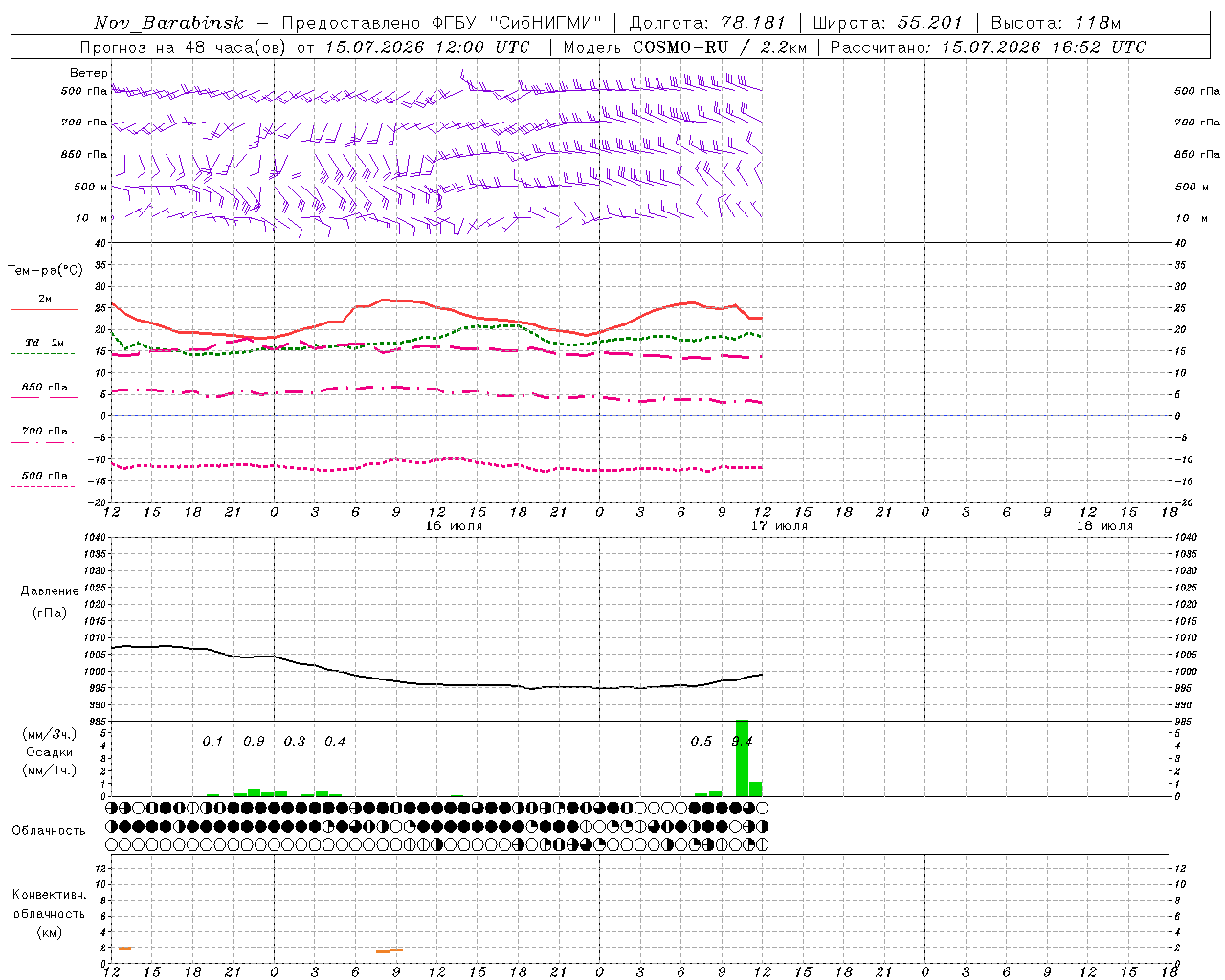Click the first cloudiness circle in the top row

click(111, 808)
